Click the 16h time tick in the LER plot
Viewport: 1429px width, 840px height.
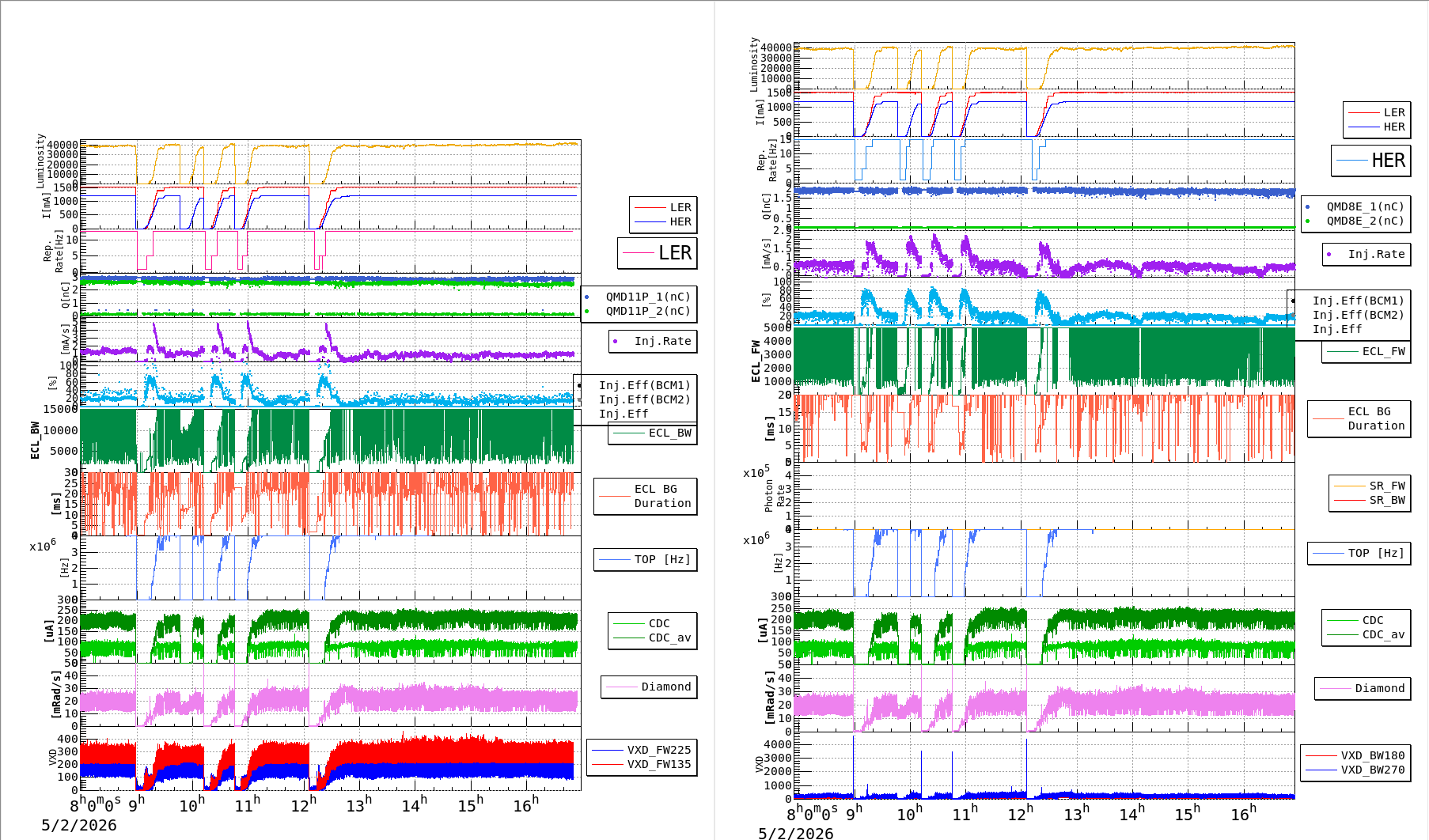coord(526,804)
